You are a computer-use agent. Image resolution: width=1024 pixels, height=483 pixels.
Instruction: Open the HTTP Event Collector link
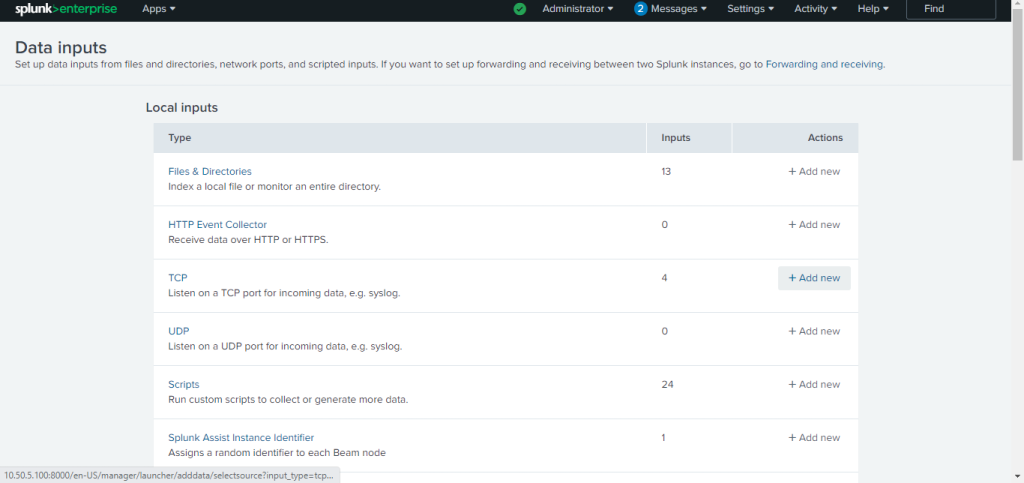tap(217, 225)
